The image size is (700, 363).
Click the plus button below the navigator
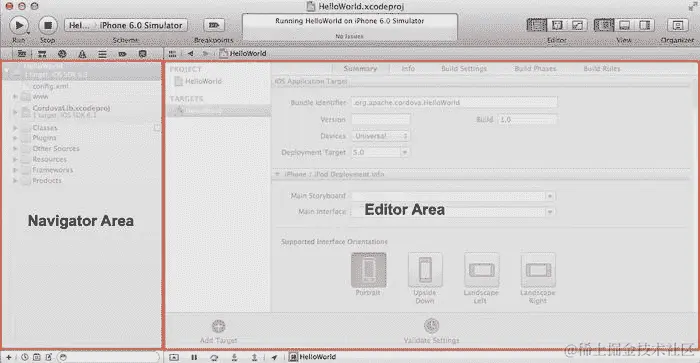tap(8, 357)
